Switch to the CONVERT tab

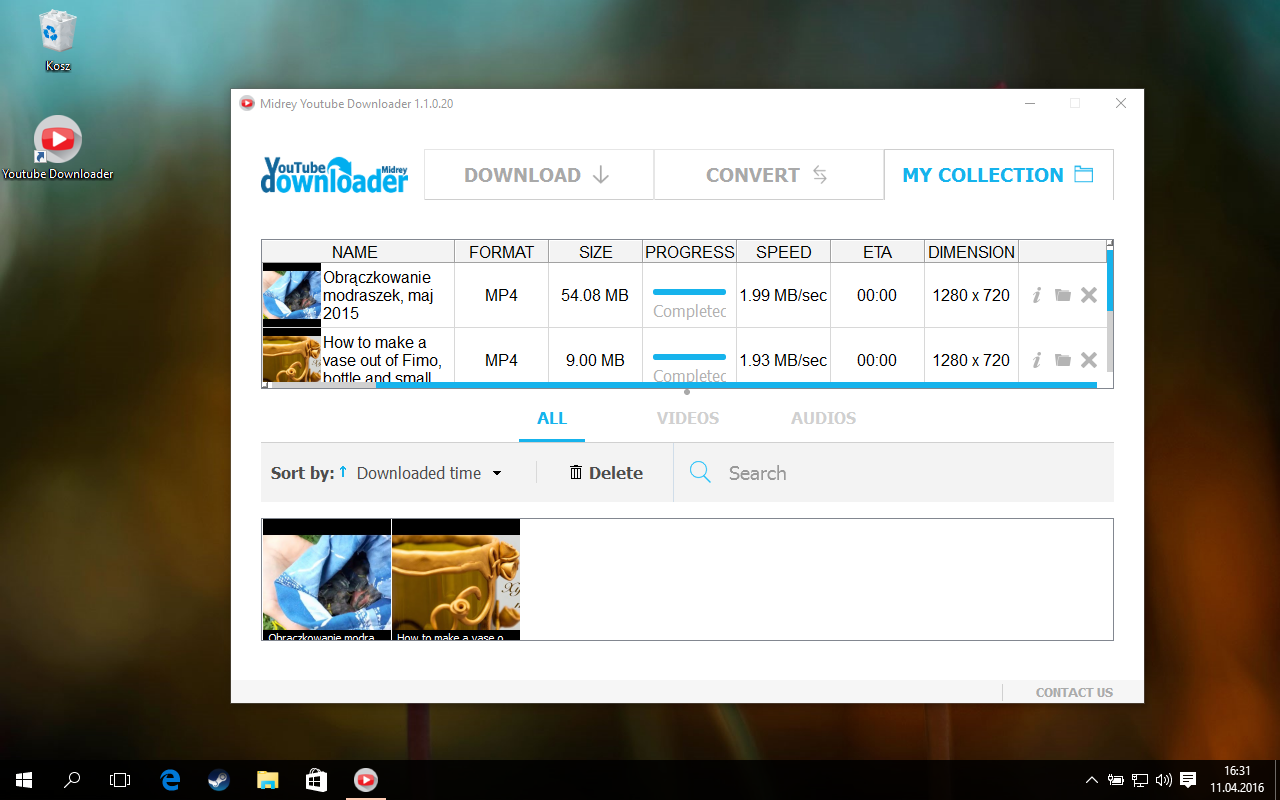coord(768,175)
